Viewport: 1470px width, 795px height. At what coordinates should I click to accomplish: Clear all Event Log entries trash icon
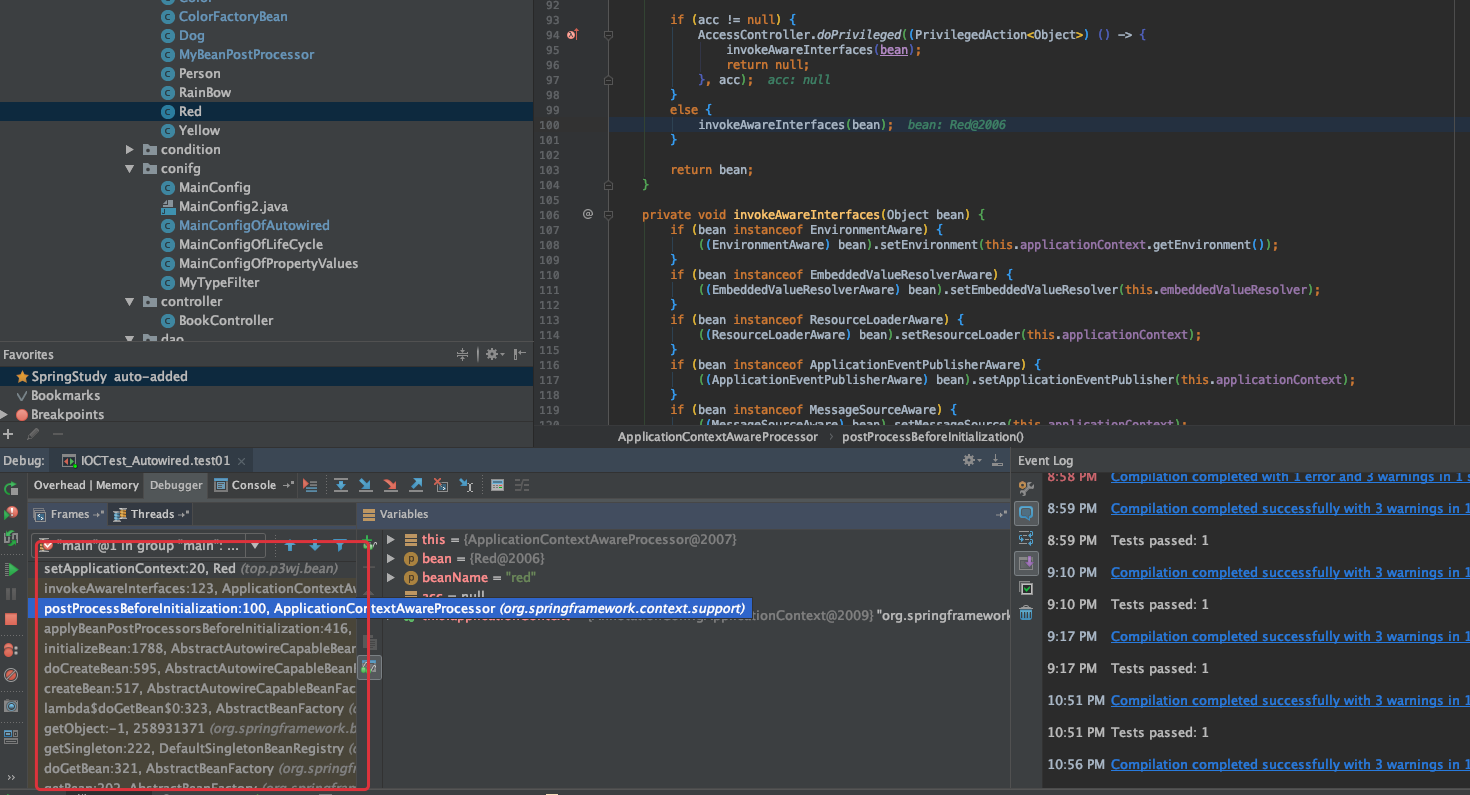(1026, 613)
